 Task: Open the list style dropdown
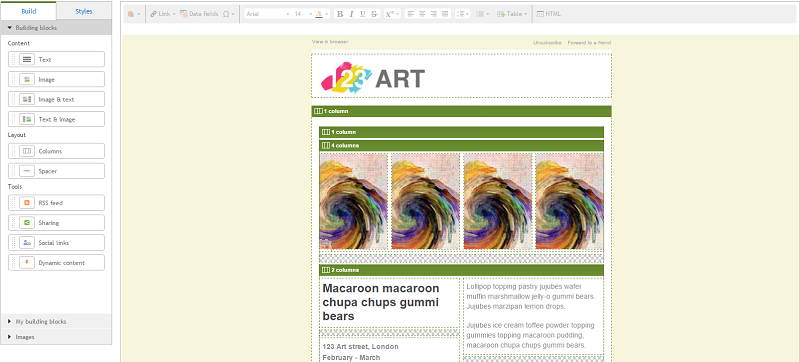click(x=483, y=14)
